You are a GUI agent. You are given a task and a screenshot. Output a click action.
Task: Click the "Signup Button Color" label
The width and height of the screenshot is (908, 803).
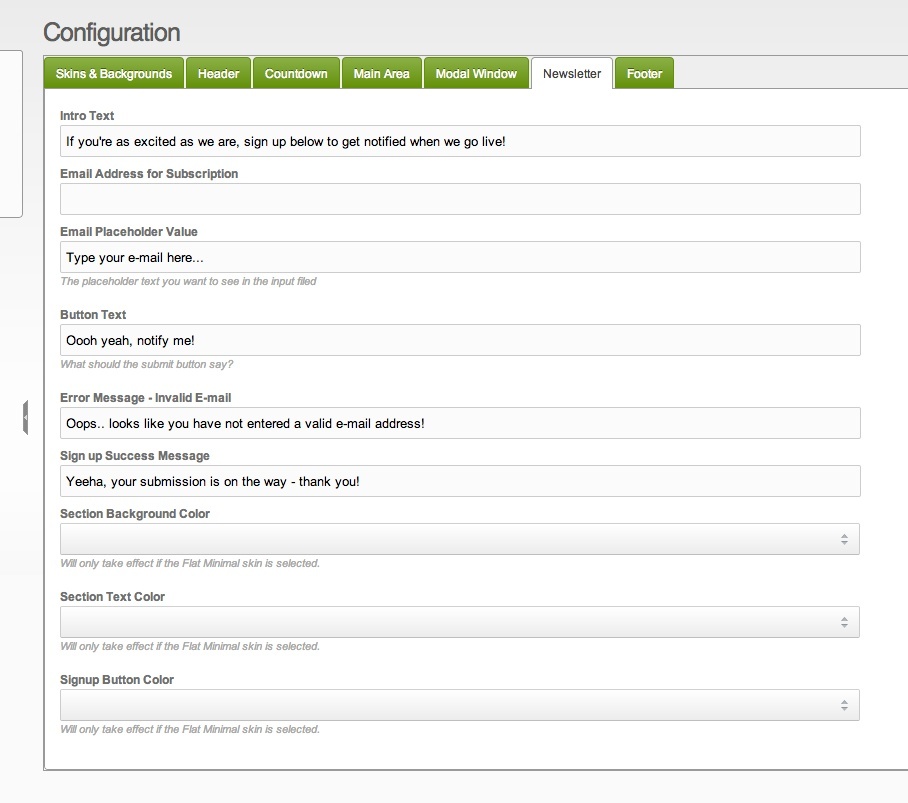(x=117, y=680)
